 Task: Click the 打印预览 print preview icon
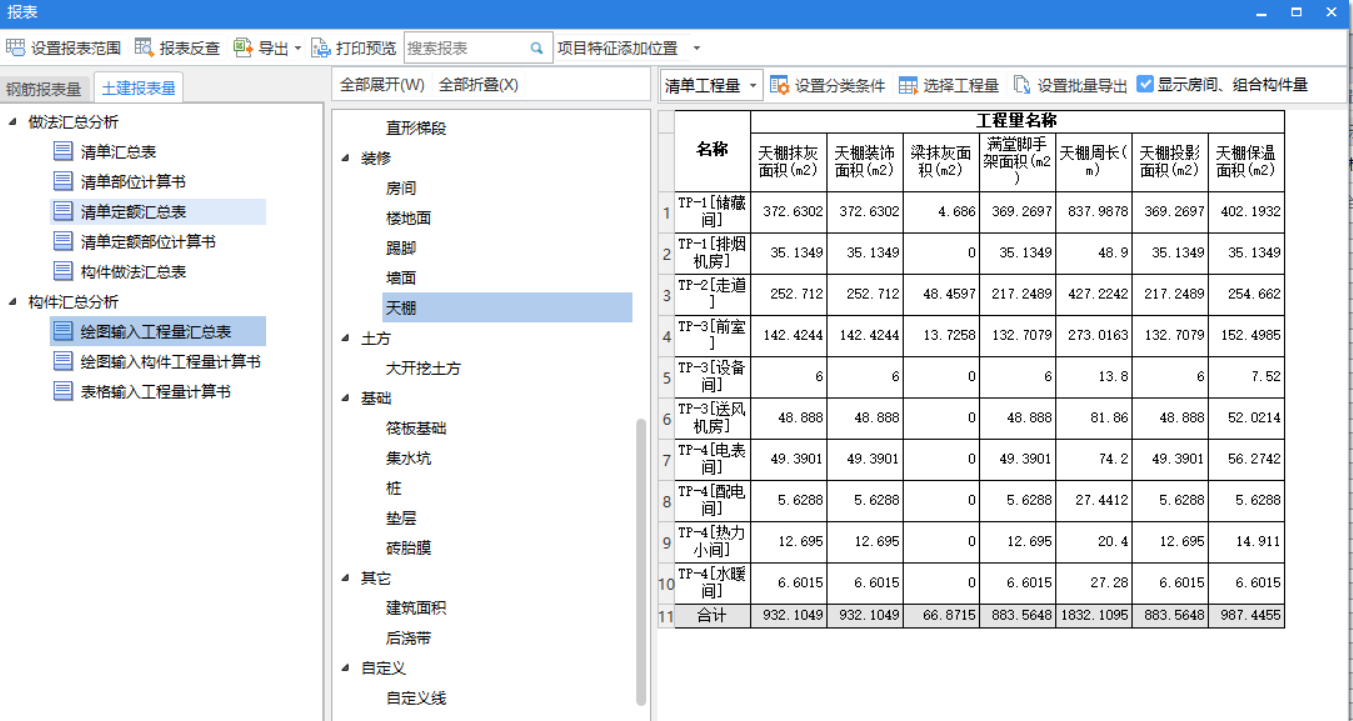(320, 47)
